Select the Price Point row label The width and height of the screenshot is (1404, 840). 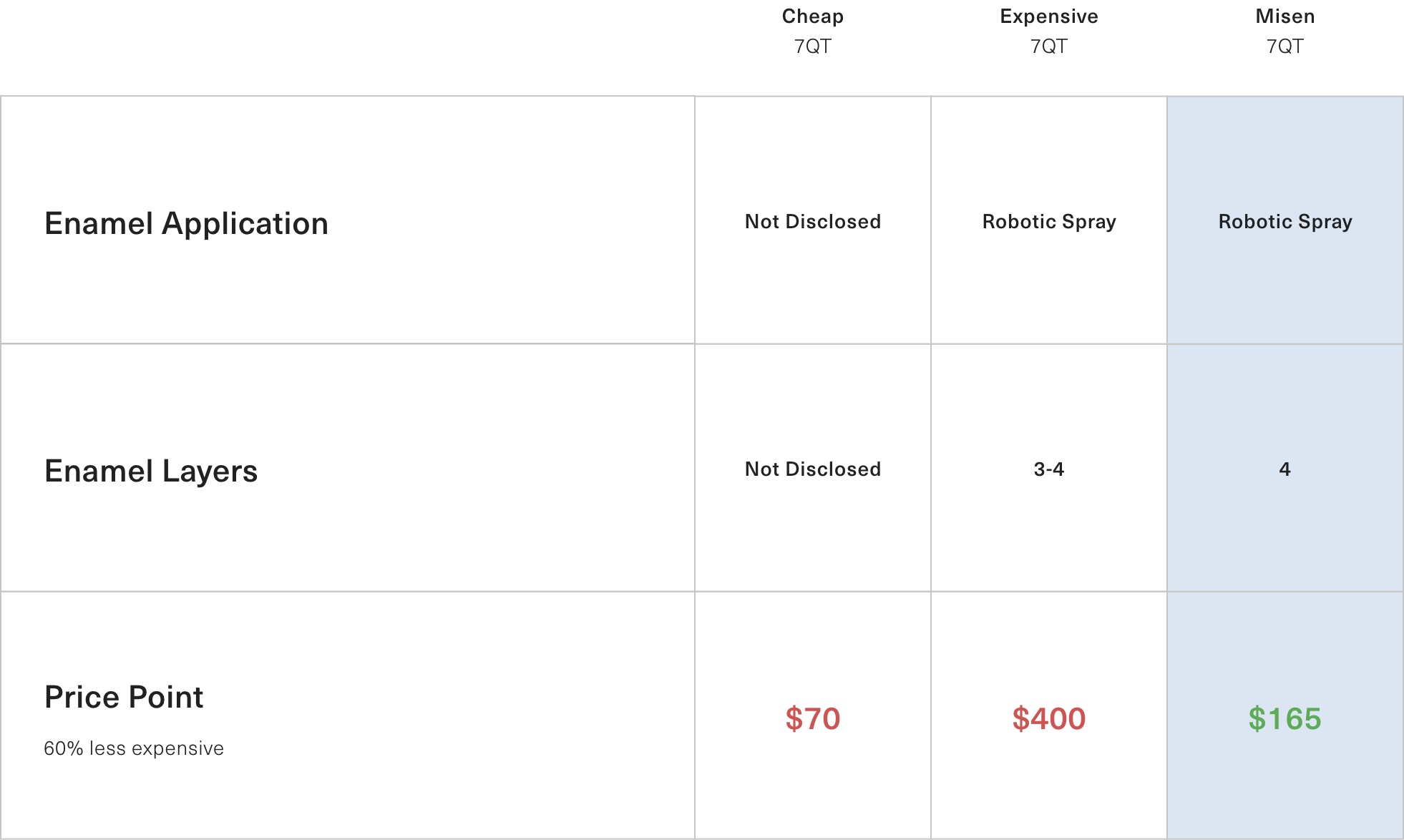click(124, 697)
